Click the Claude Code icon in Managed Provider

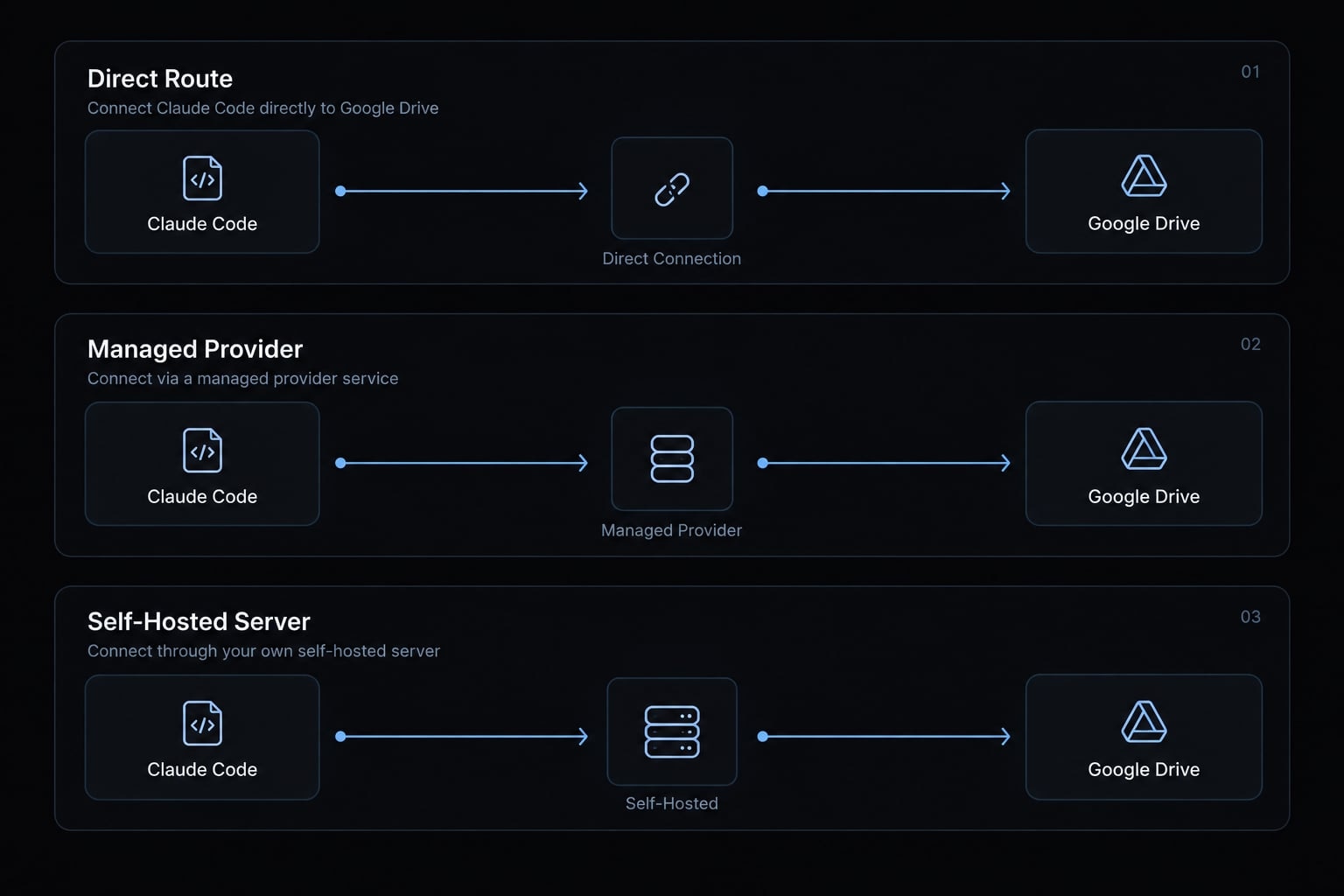(202, 451)
